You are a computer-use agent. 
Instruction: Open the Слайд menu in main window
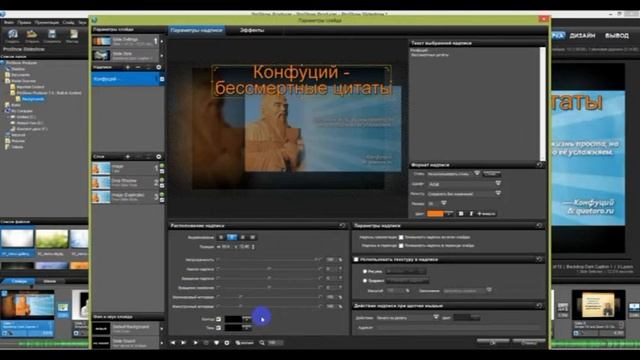68,22
